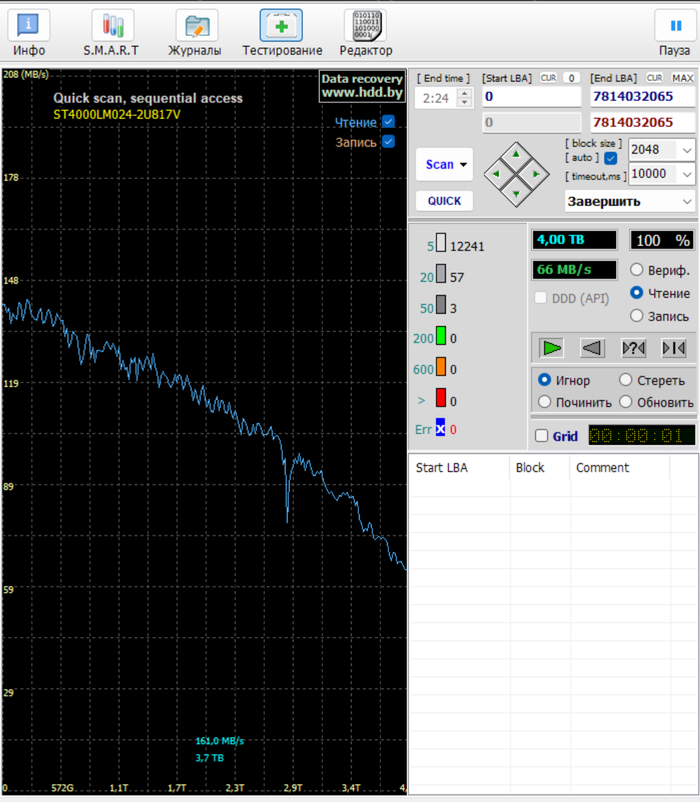Click the Comment column header
This screenshot has width=700, height=802.
[x=620, y=467]
